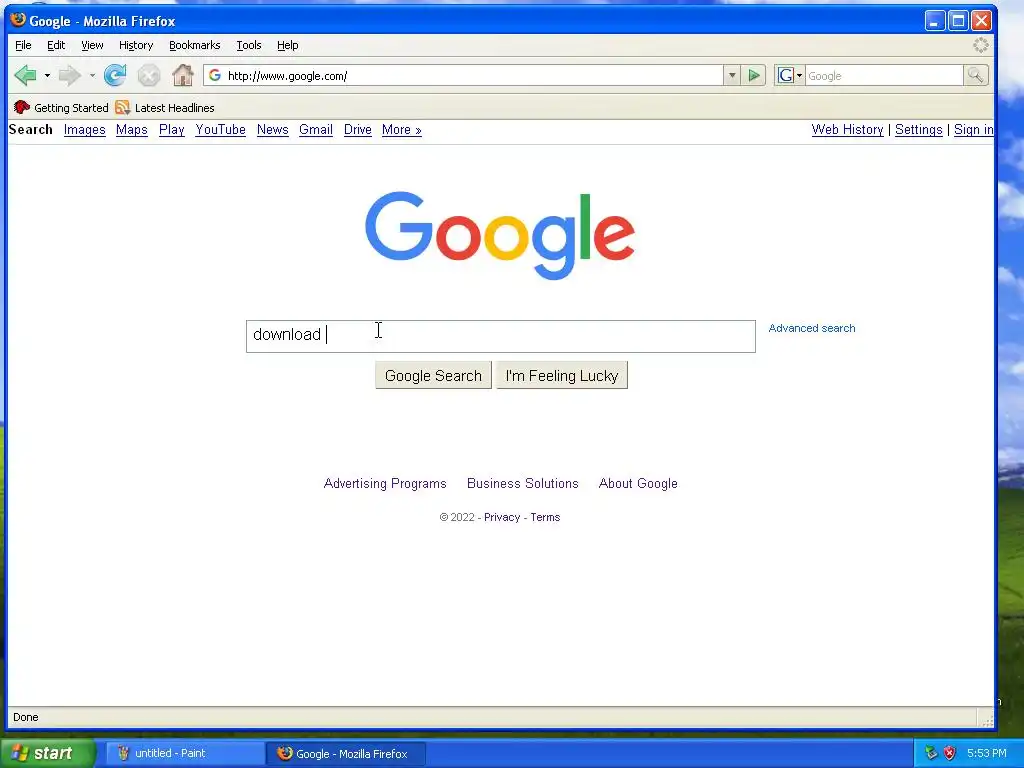Click the network connection tray icon

click(x=931, y=753)
